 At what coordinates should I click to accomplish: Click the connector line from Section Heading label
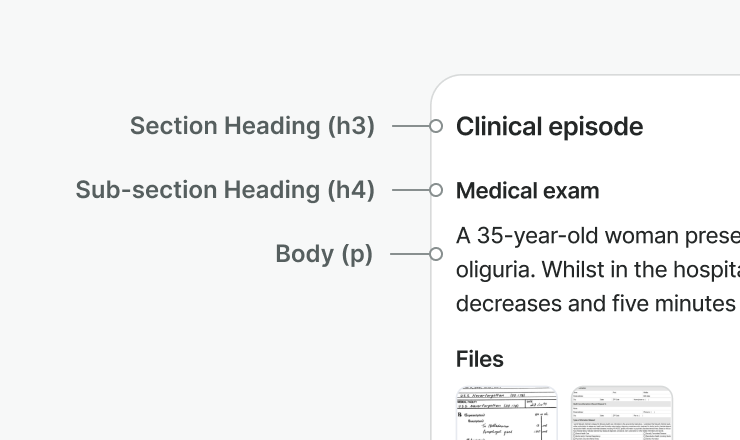pyautogui.click(x=411, y=126)
